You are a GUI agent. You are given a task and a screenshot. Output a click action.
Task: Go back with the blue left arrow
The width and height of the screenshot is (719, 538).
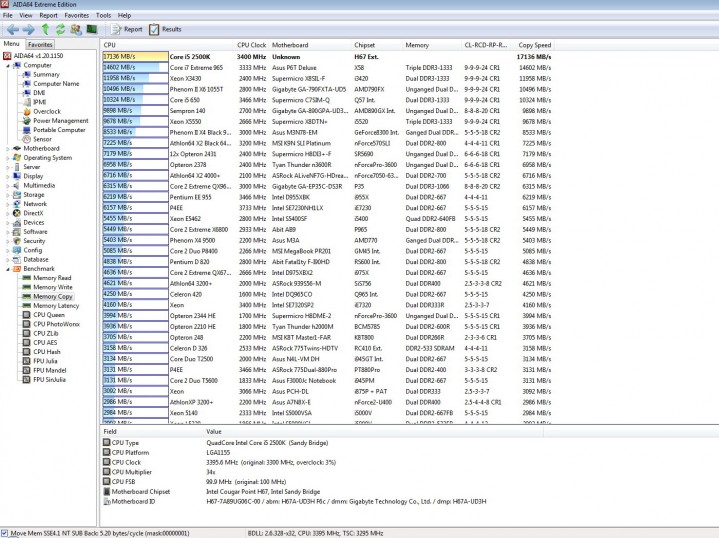[12, 29]
